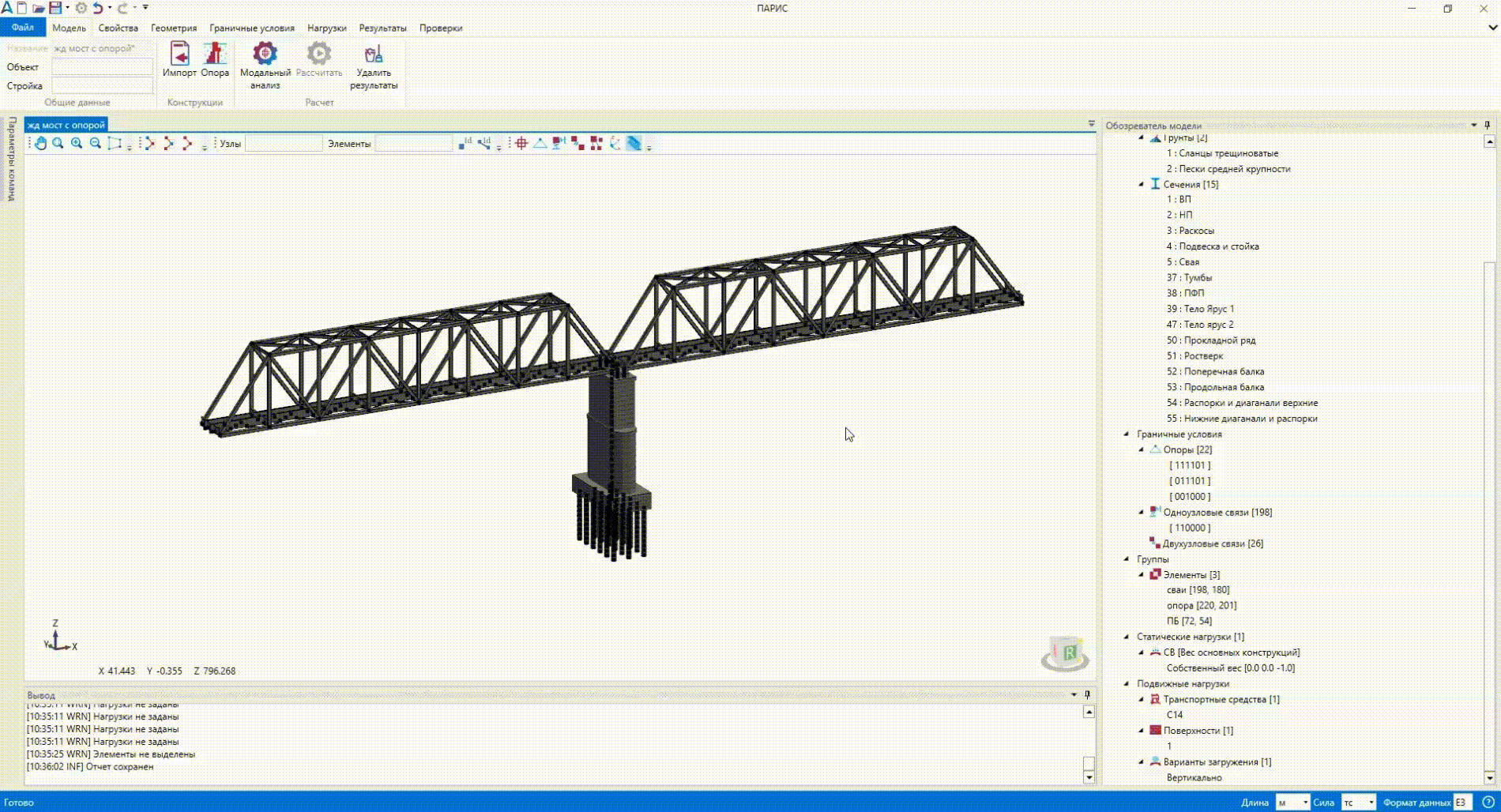Open the save button dropdown arrow
This screenshot has width=1501, height=812.
pyautogui.click(x=67, y=8)
